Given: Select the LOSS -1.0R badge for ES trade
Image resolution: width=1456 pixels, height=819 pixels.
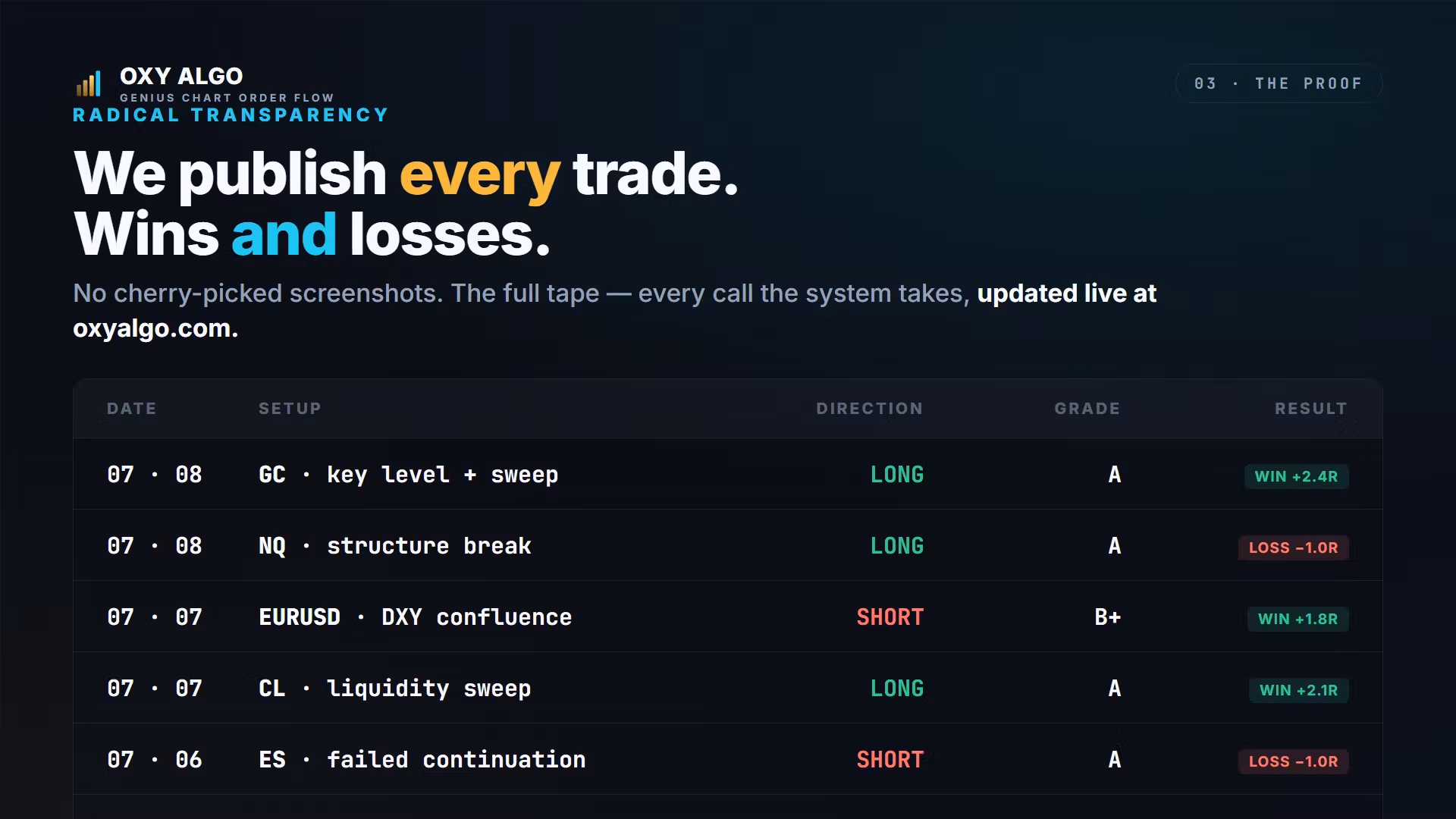Looking at the screenshot, I should click(x=1294, y=761).
